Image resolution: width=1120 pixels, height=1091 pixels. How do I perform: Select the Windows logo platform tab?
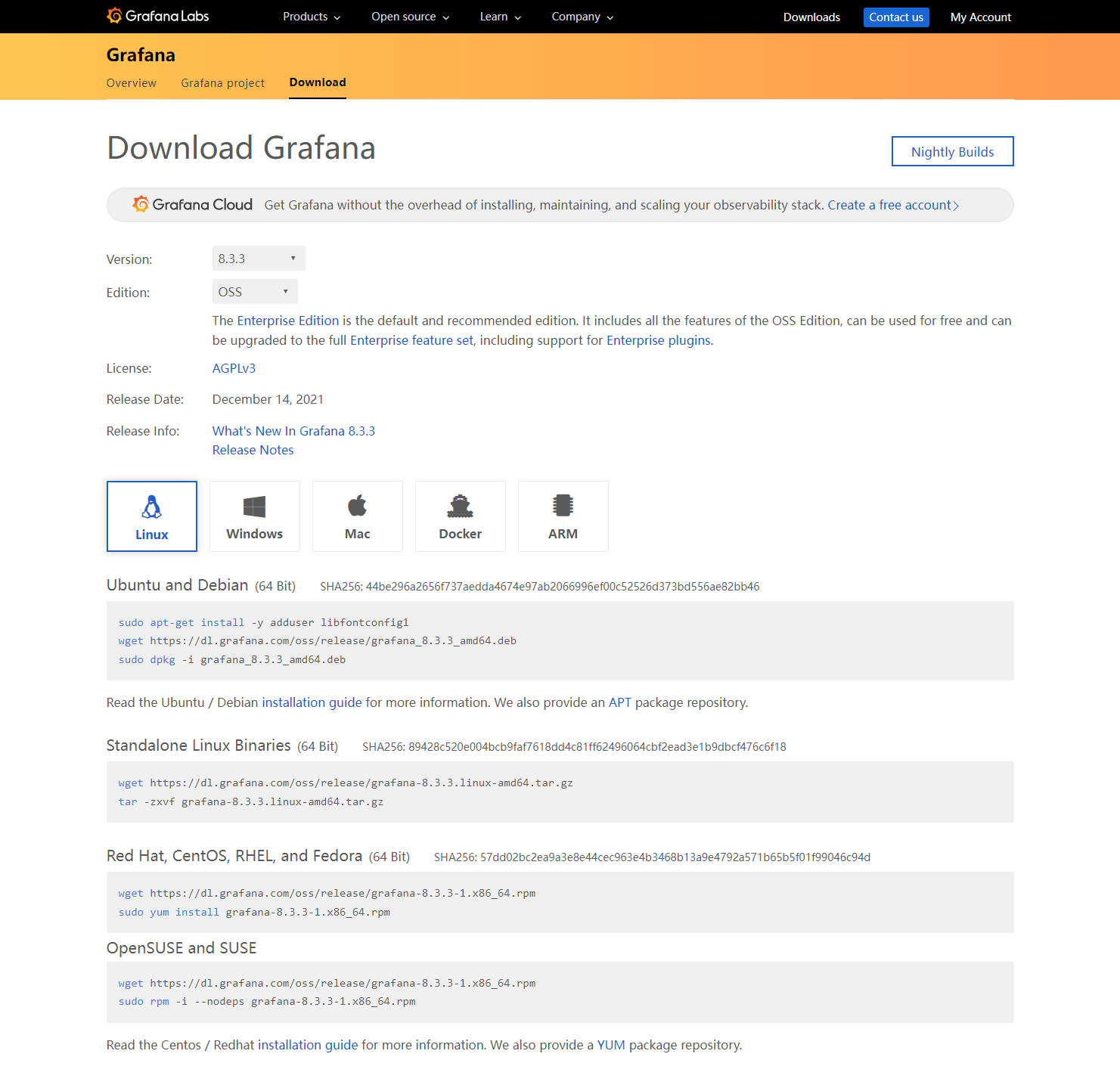coord(255,516)
